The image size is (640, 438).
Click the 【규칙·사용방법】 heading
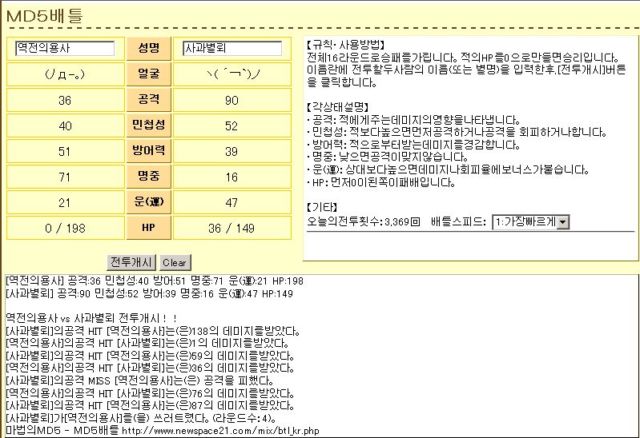(x=345, y=45)
